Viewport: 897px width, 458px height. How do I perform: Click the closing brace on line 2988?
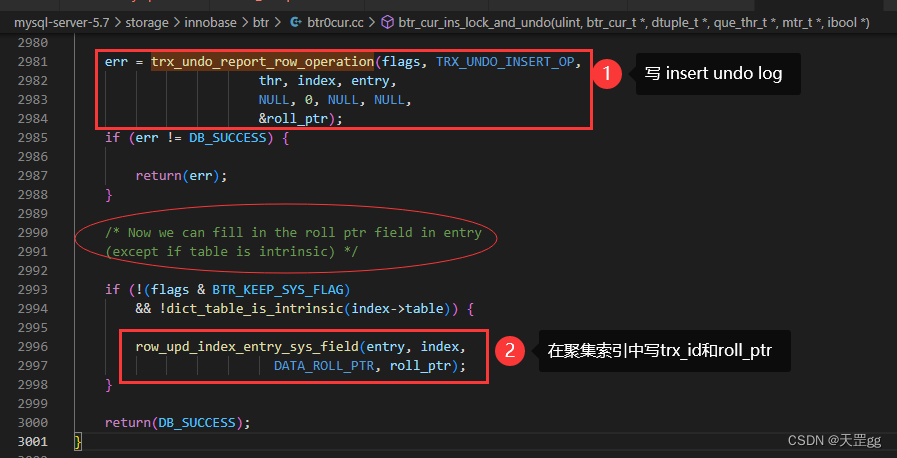tap(109, 195)
